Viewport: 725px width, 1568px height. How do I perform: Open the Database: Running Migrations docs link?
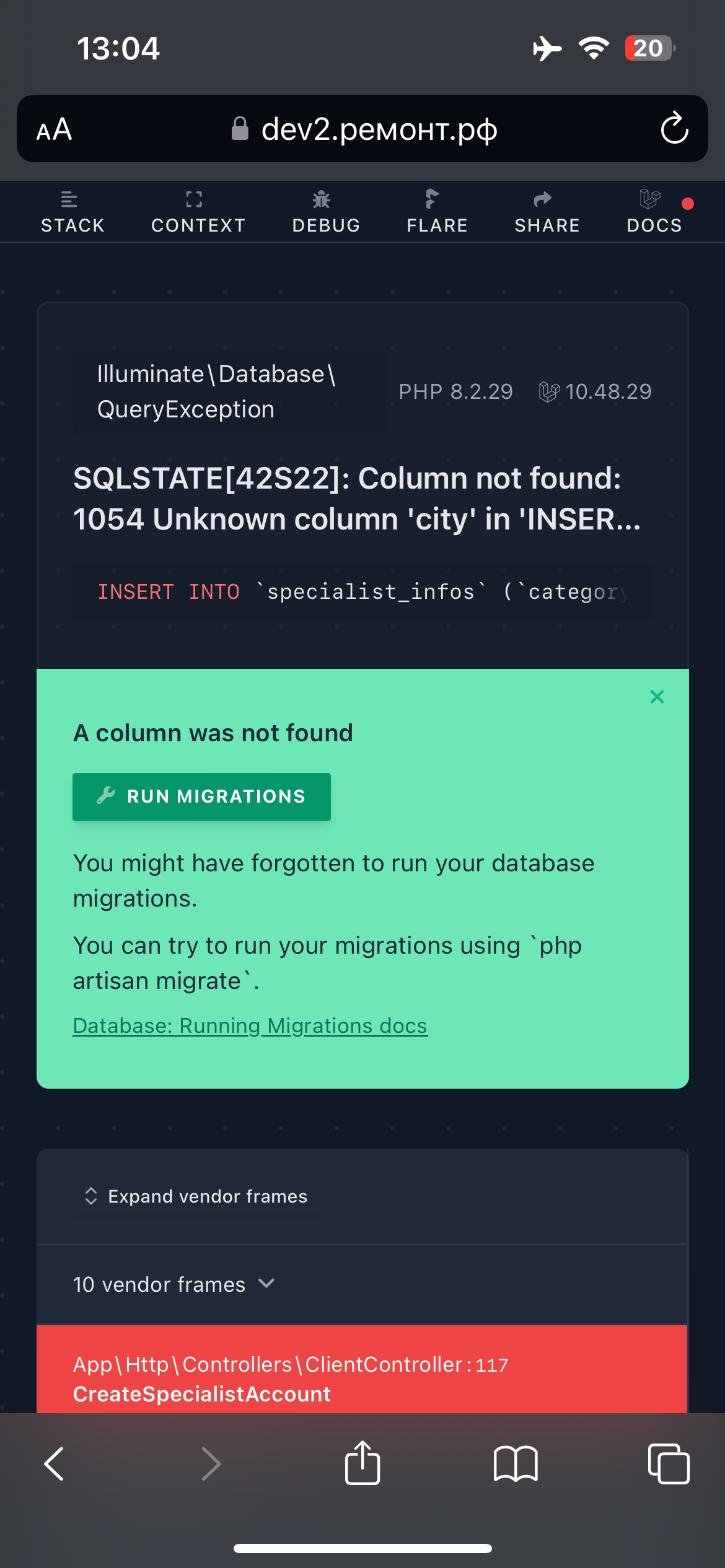coord(250,1026)
